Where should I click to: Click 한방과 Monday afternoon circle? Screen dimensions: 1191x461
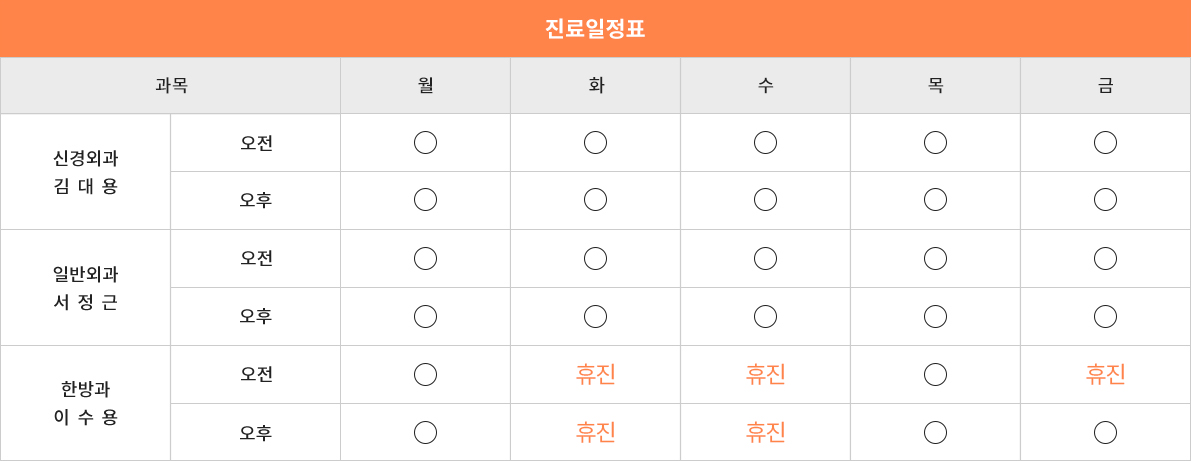click(x=425, y=433)
